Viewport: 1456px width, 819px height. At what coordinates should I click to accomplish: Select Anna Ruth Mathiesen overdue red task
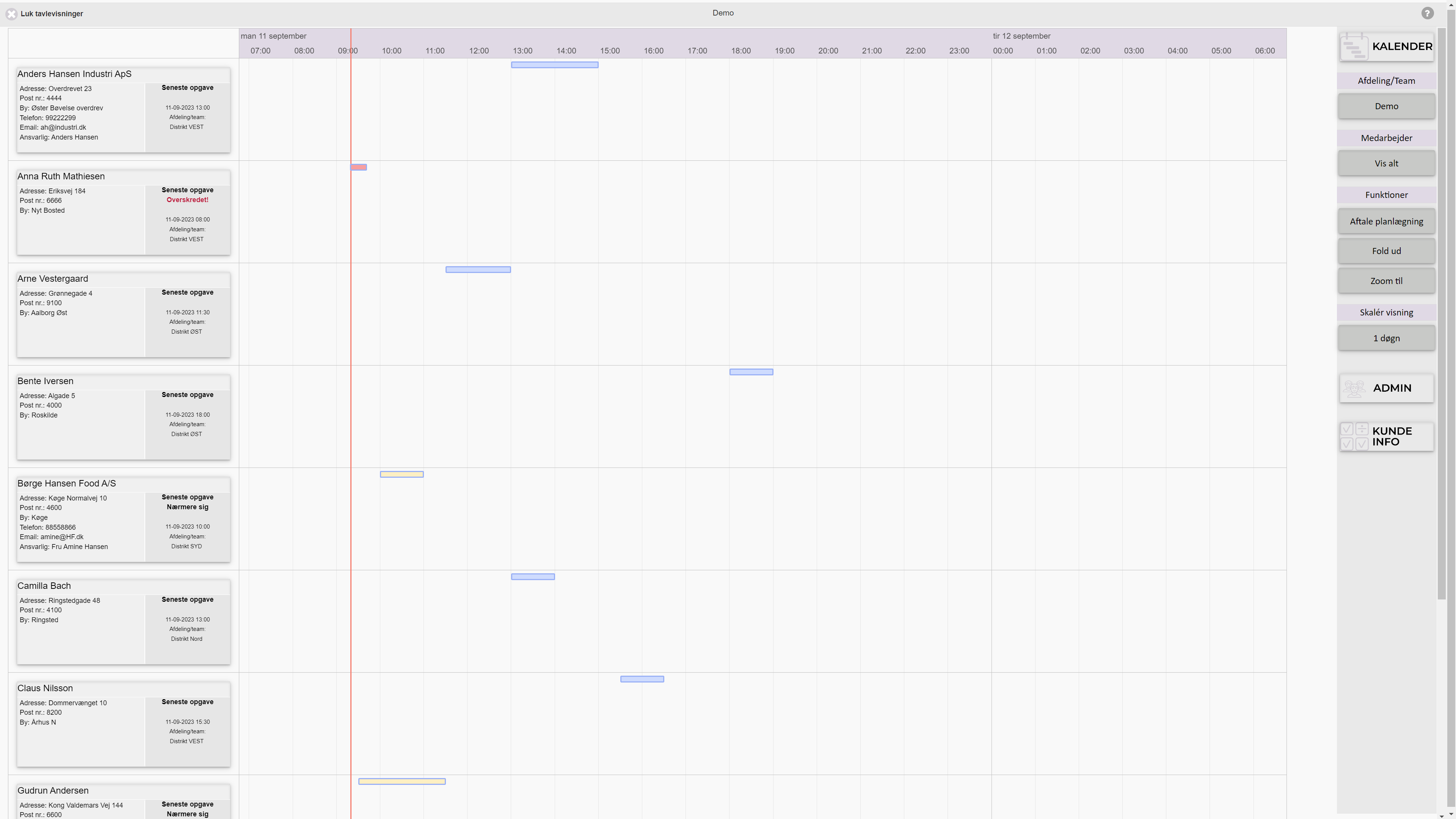(358, 167)
